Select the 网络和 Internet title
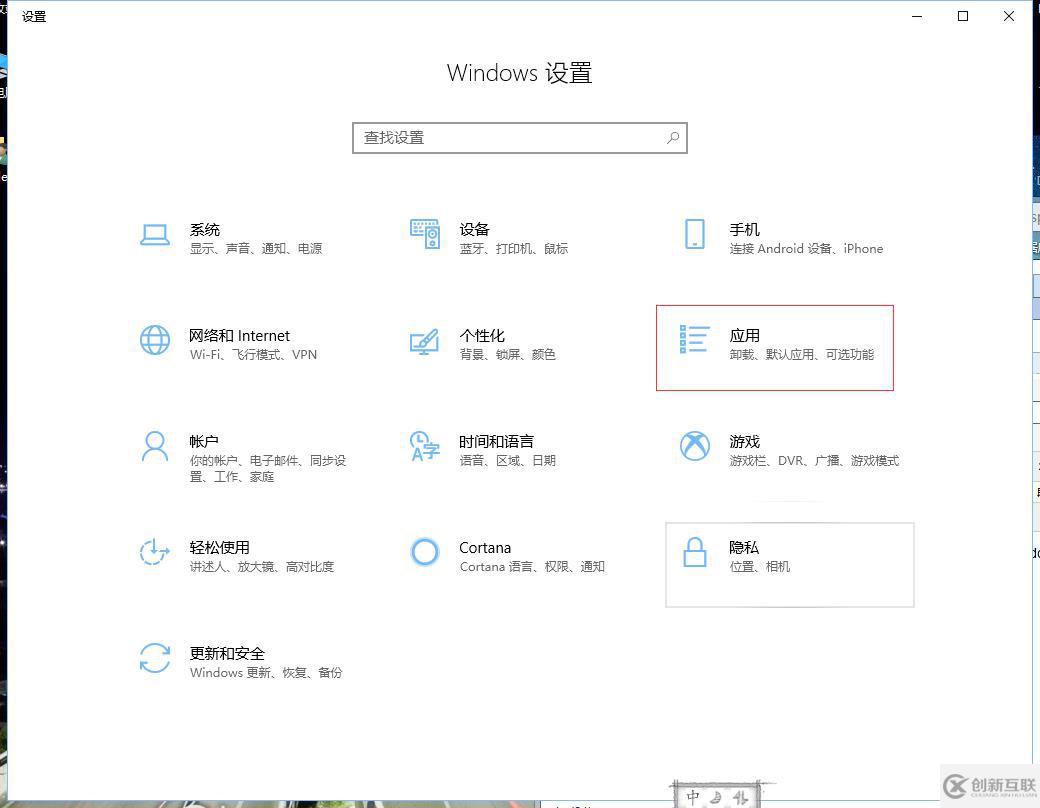 click(239, 336)
